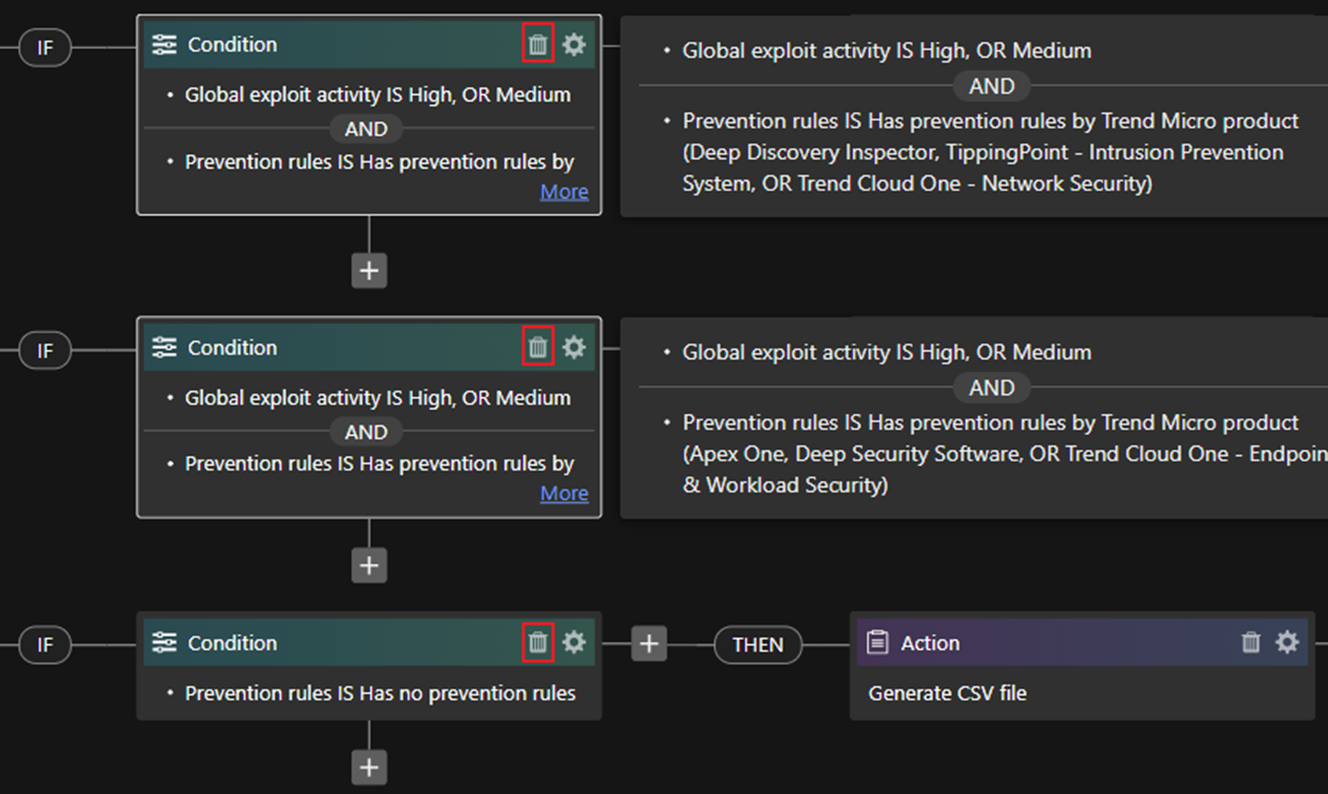Open gear settings on the second condition
Image resolution: width=1328 pixels, height=794 pixels.
click(x=574, y=347)
